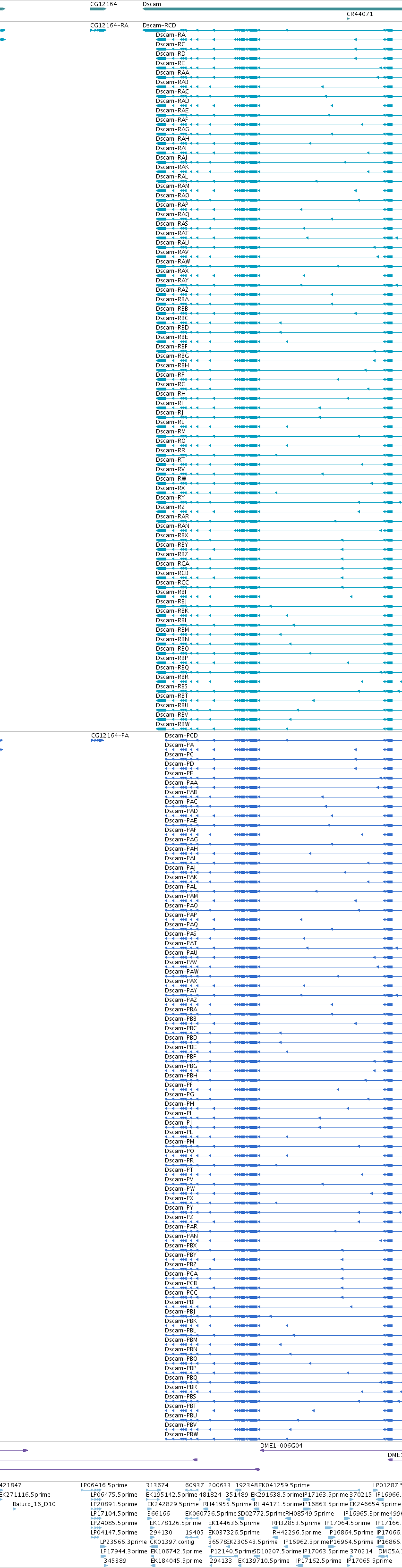Pick the Dscam-RAQ transcript label
Image resolution: width=402 pixels, height=1568 pixels.
[x=172, y=214]
